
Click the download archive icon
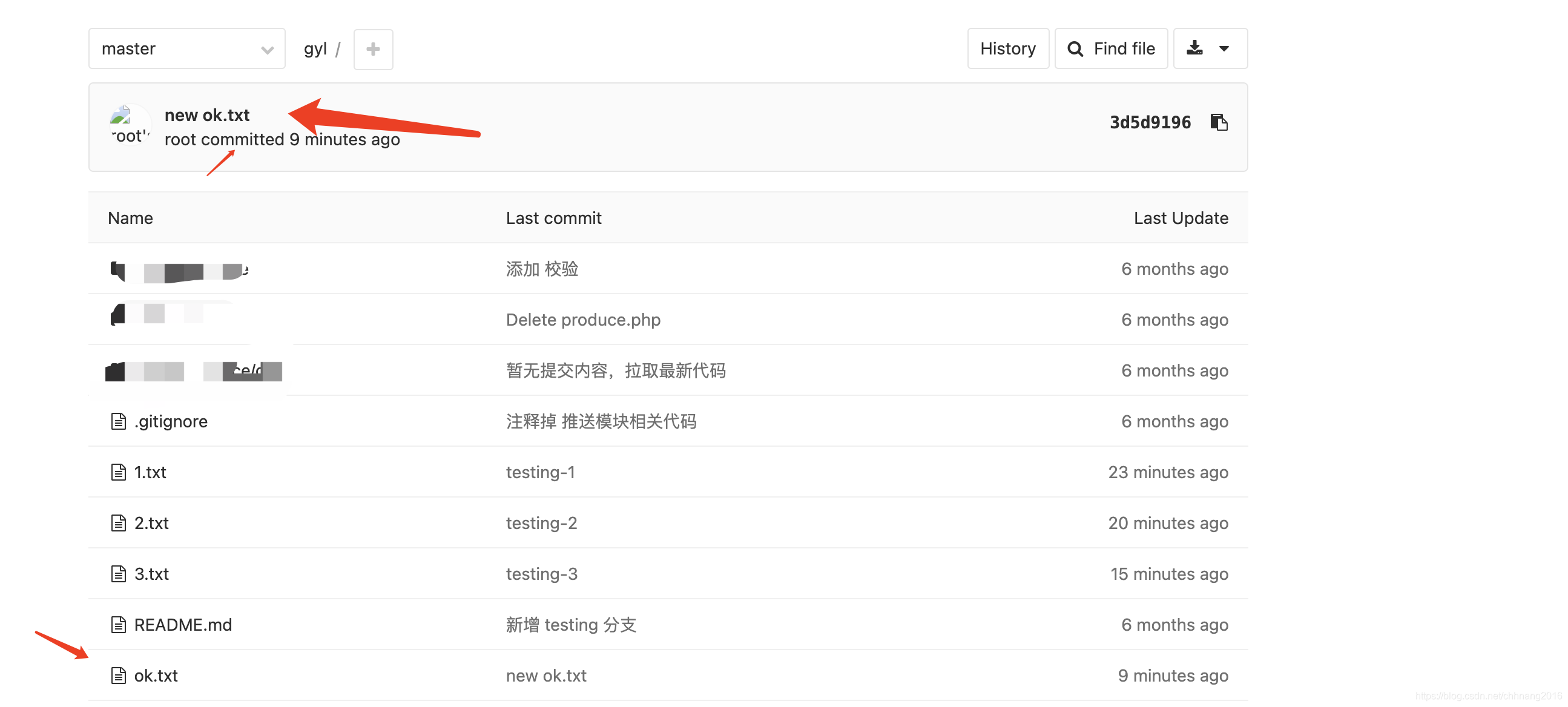coord(1194,48)
